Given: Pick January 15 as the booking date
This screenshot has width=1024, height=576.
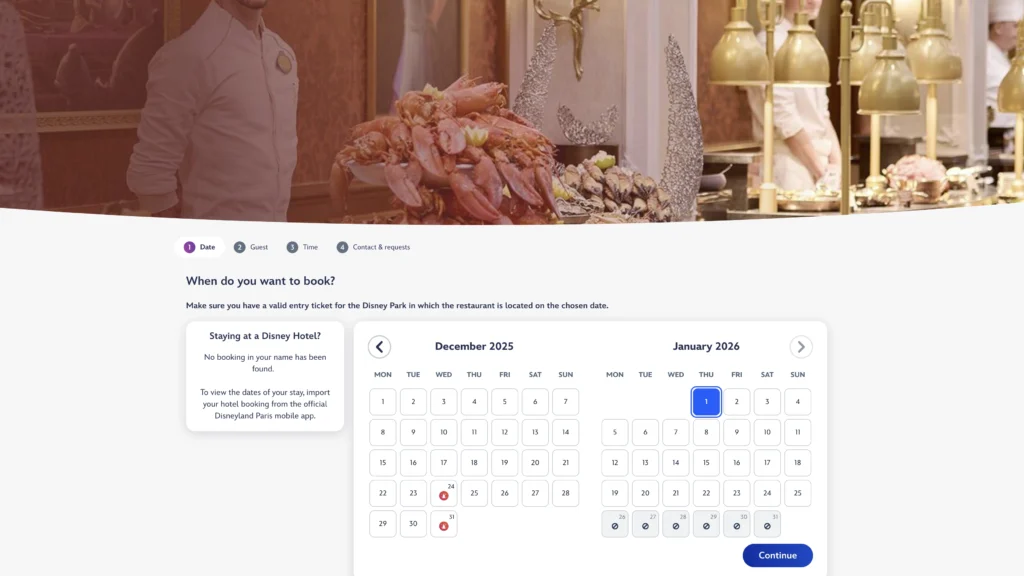Looking at the screenshot, I should point(706,463).
